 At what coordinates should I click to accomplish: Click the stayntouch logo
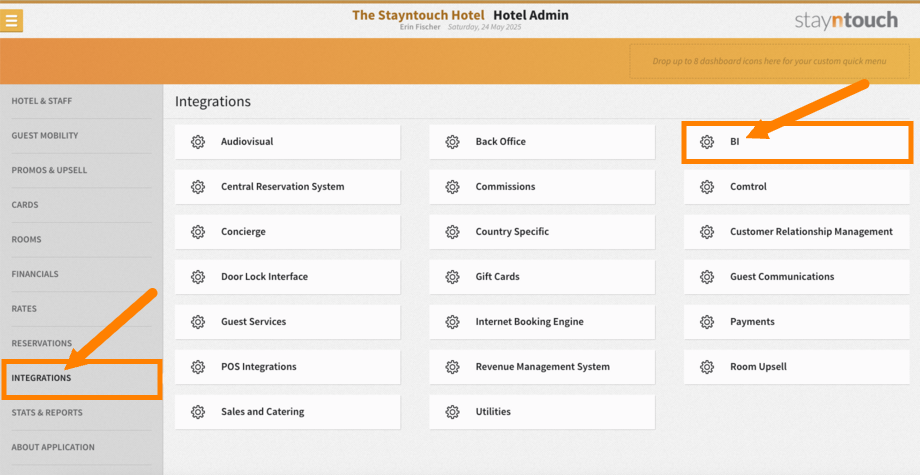coord(846,21)
